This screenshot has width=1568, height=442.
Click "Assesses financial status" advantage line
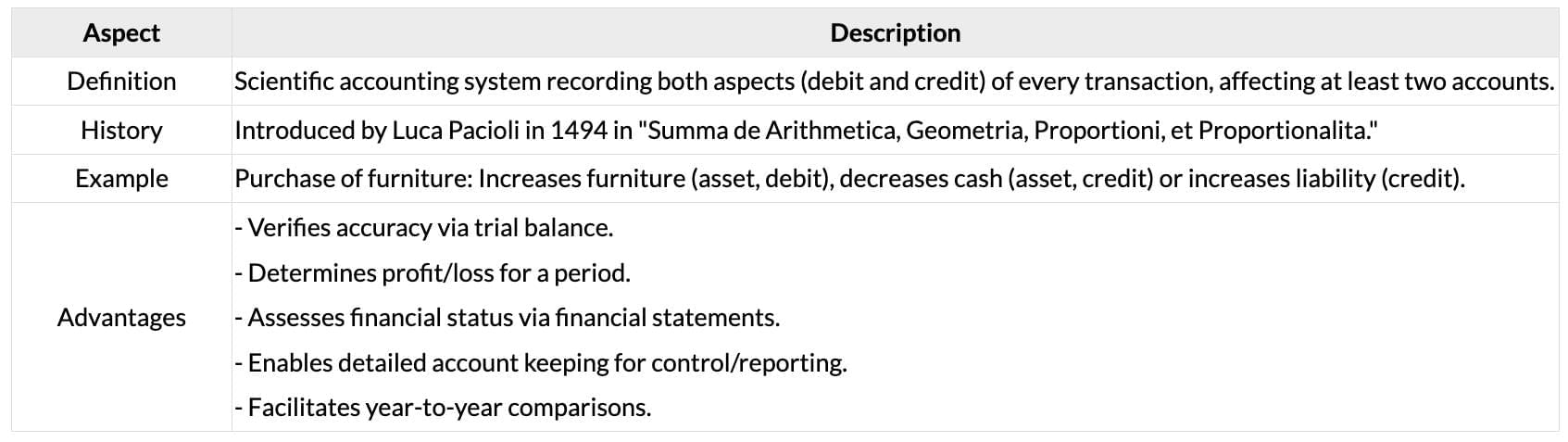(508, 318)
